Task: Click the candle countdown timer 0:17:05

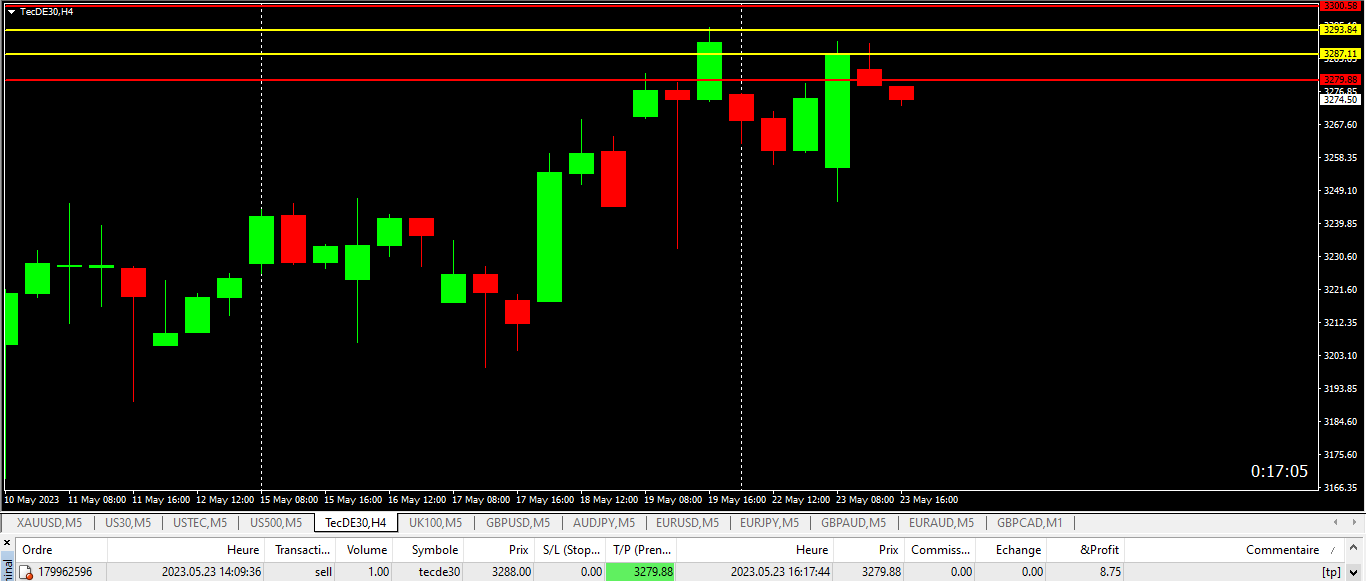Action: tap(1279, 471)
